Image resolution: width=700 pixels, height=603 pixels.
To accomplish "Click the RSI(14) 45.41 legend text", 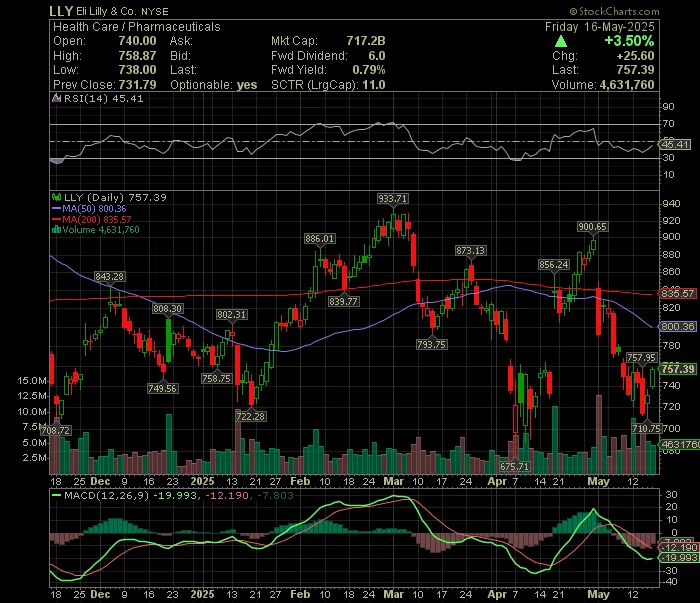I will click(104, 99).
